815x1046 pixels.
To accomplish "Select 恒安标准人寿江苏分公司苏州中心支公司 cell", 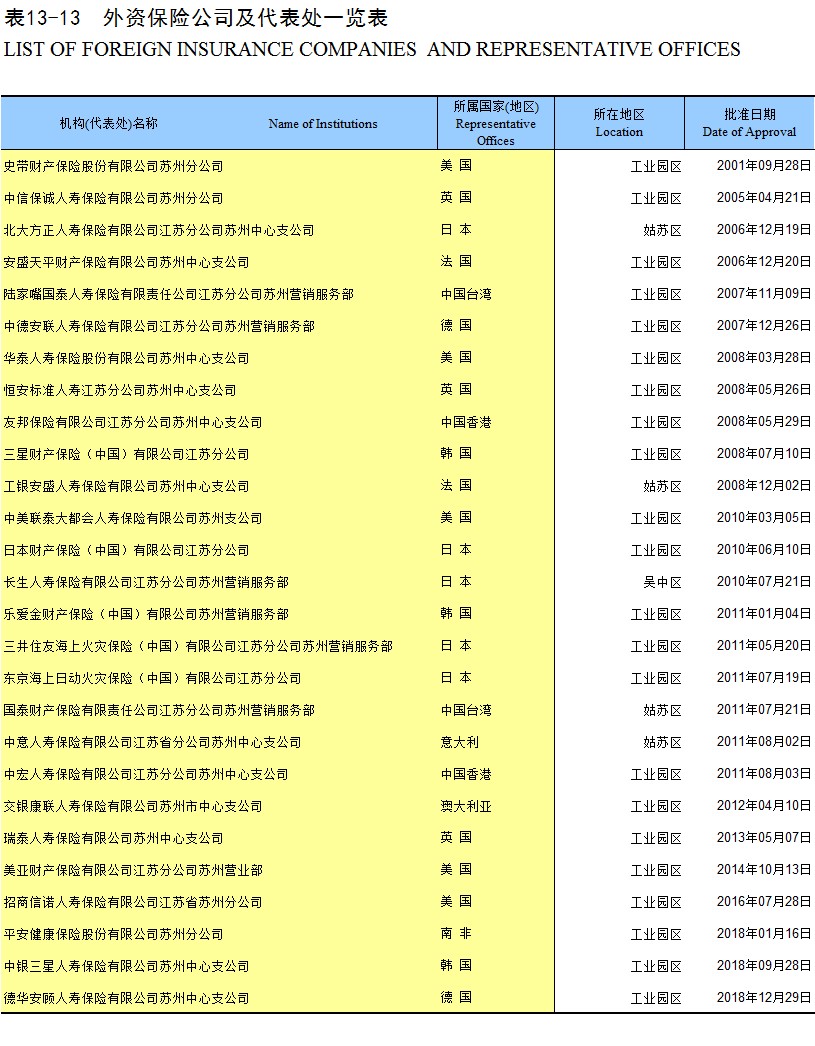I will click(120, 390).
